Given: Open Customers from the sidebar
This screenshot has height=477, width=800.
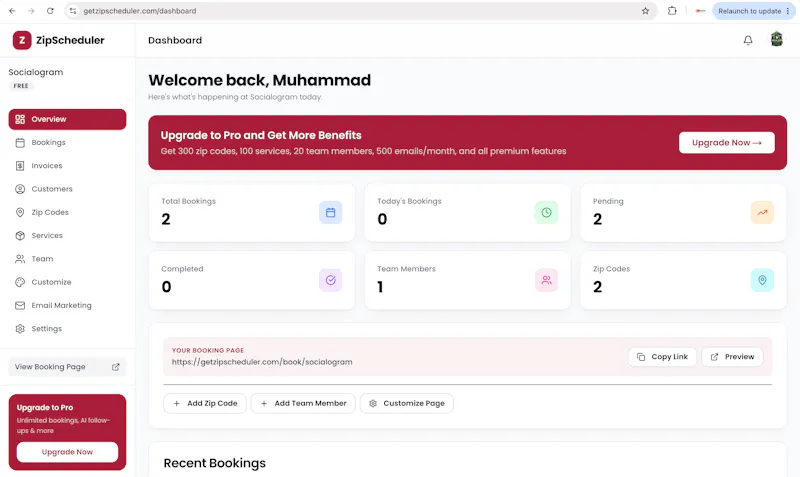Looking at the screenshot, I should [x=67, y=189].
